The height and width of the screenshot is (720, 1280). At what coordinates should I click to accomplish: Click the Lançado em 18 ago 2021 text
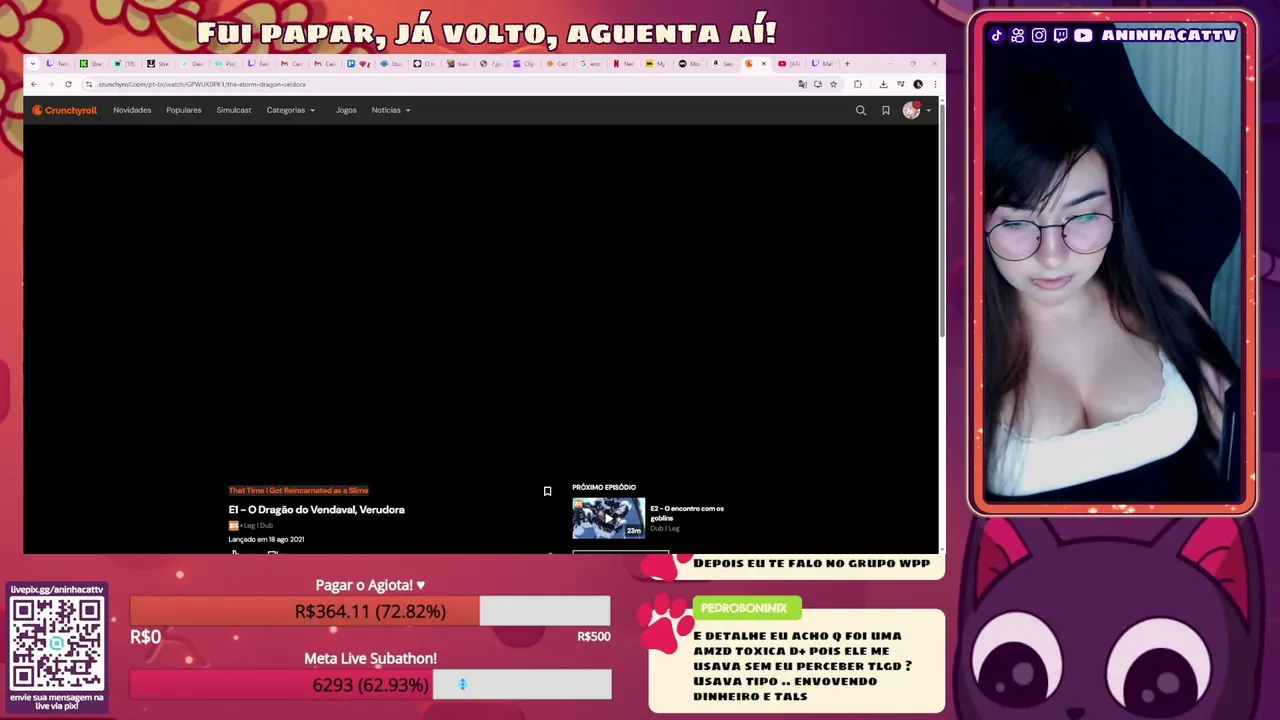(266, 539)
